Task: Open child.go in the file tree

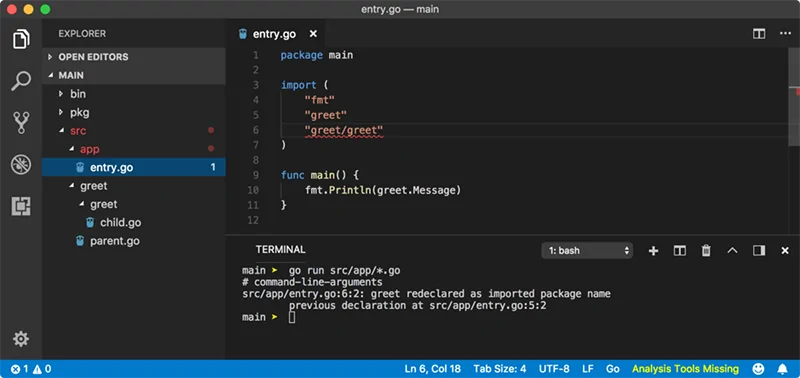Action: [x=120, y=222]
